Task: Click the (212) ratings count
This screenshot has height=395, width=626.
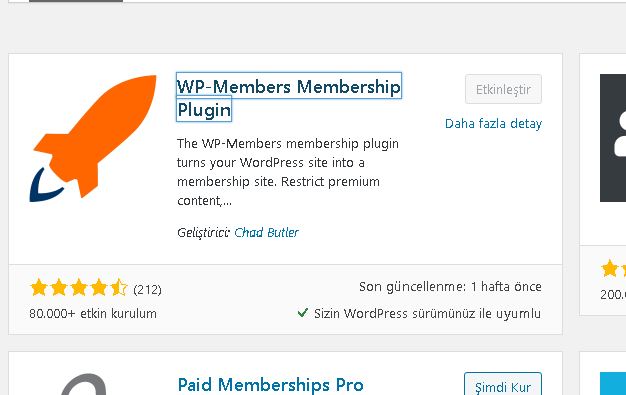Action: pos(147,289)
